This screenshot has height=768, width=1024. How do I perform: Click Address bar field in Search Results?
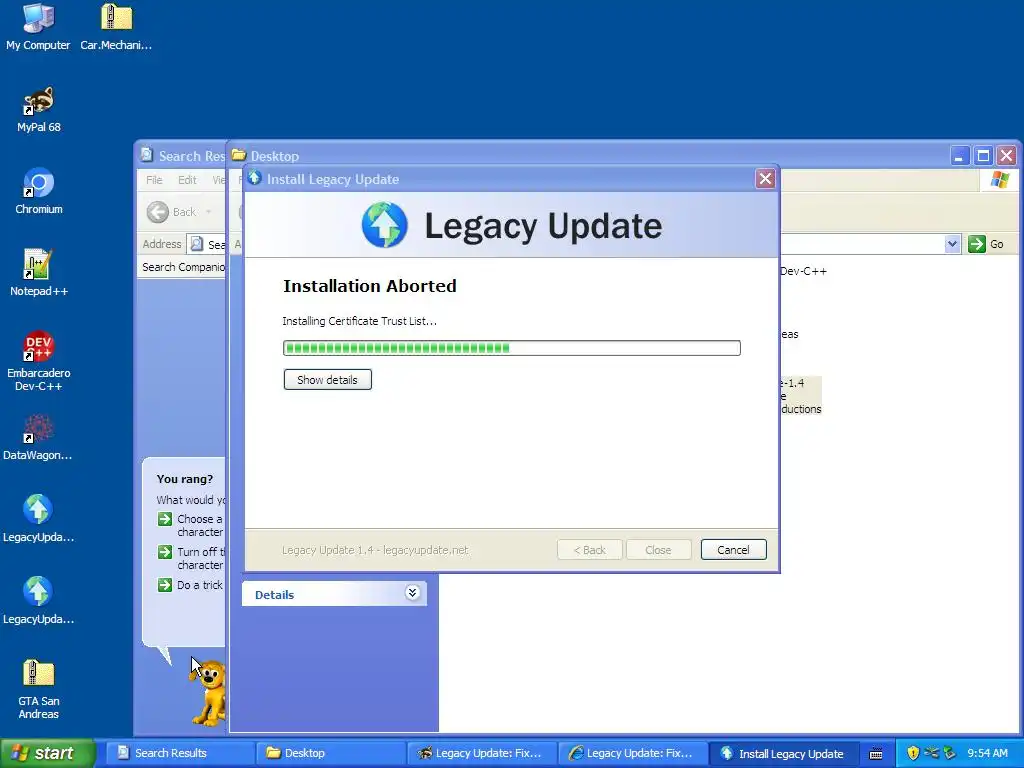tap(206, 244)
